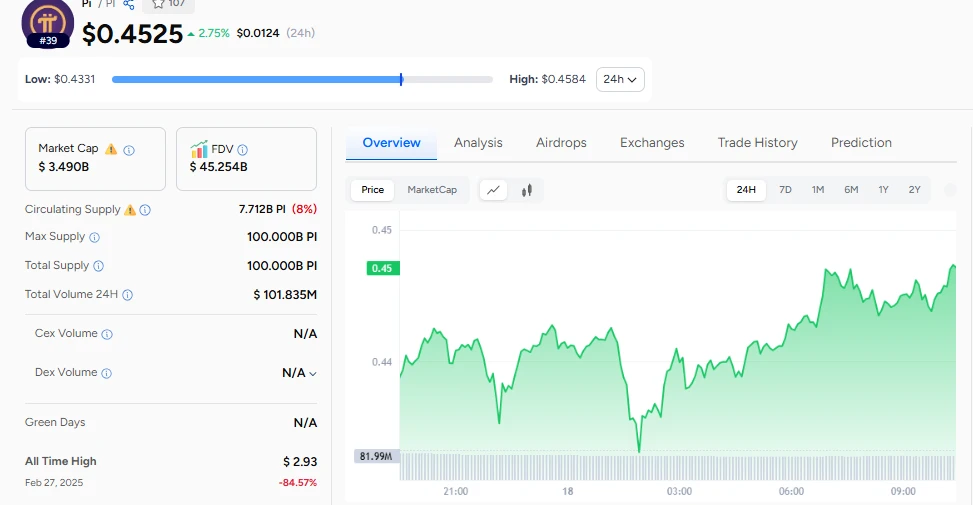Click the star watchlist icon showing 107
The width and height of the screenshot is (973, 505).
(158, 4)
